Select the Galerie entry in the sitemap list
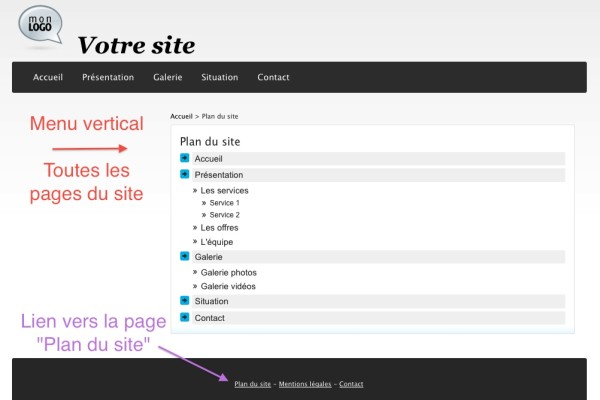The image size is (600, 400). pyautogui.click(x=379, y=257)
